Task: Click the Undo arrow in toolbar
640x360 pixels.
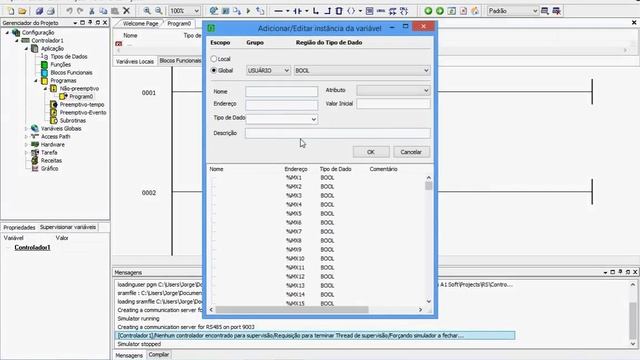Action: (x=69, y=11)
